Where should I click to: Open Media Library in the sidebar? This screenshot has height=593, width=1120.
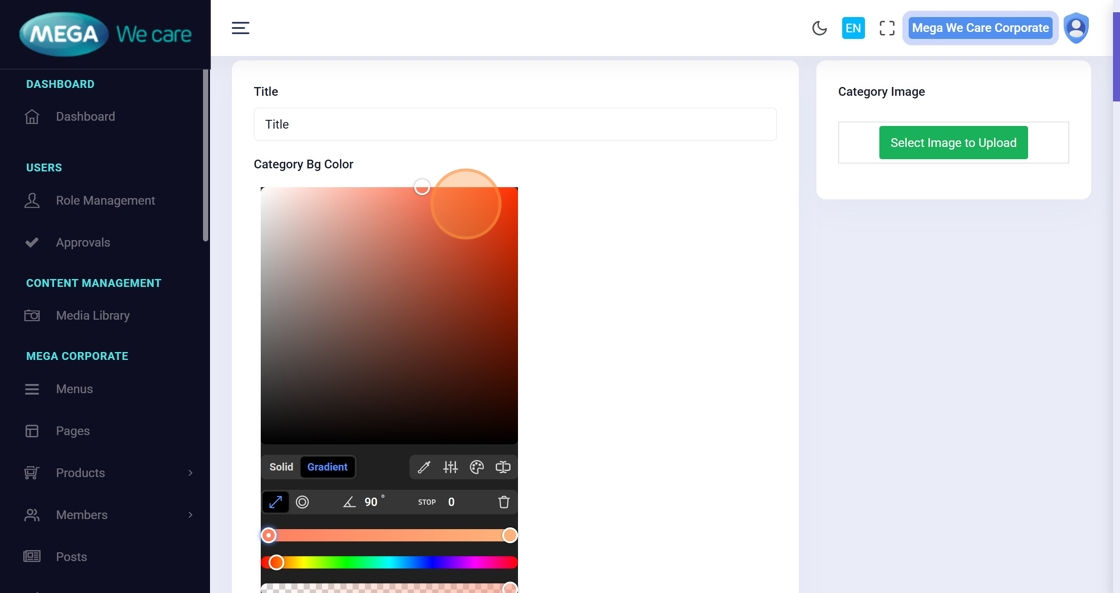coord(92,316)
